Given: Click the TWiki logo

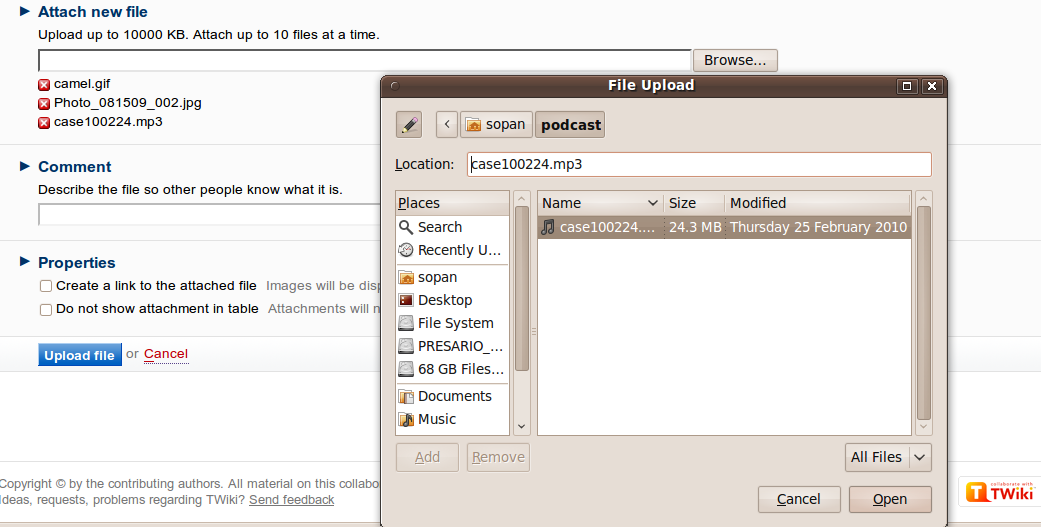Looking at the screenshot, I should 1001,491.
